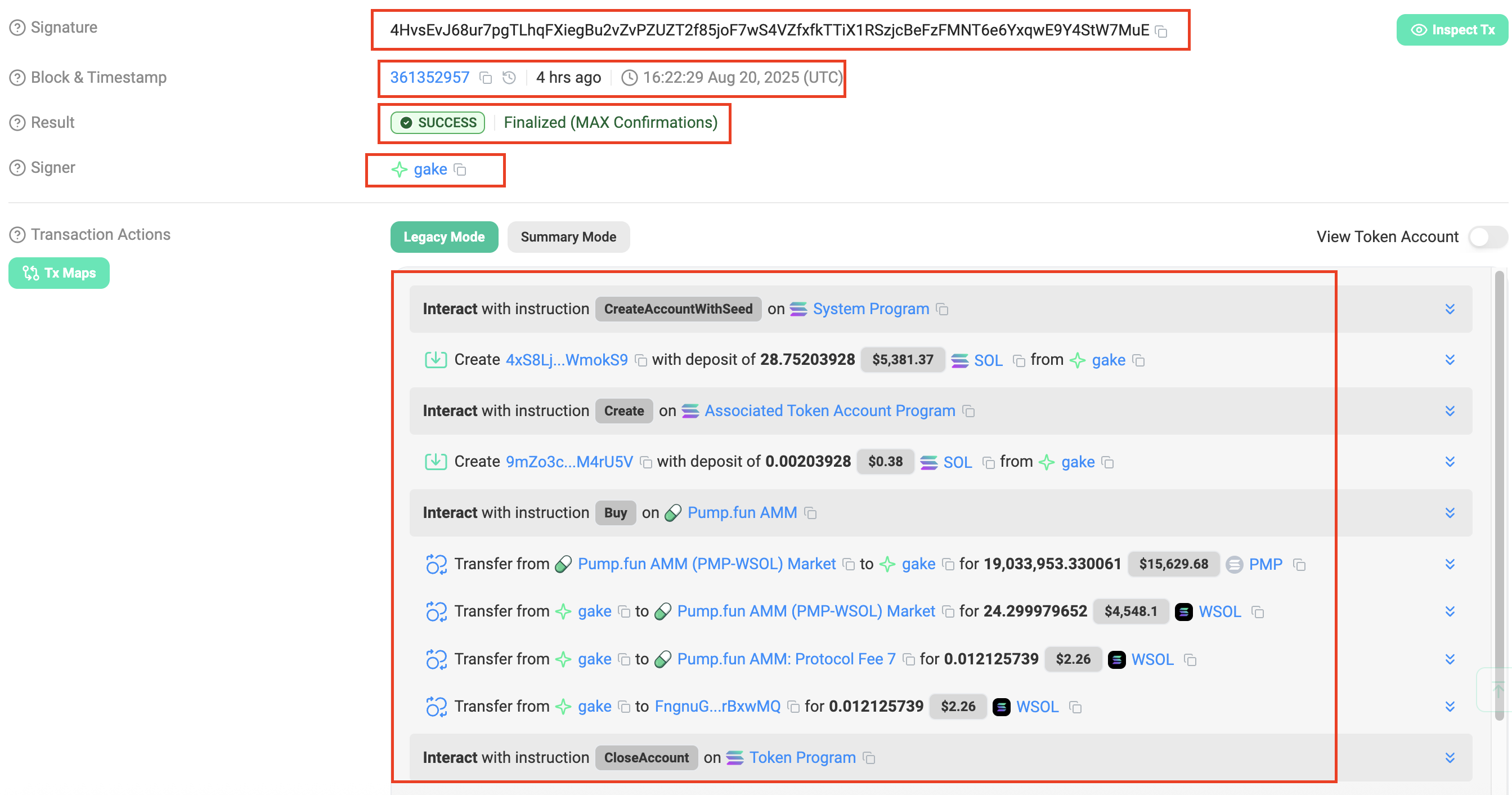This screenshot has height=795, width=1512.
Task: Expand the Buy instruction on Pump.fun AMM
Action: coord(1449,513)
